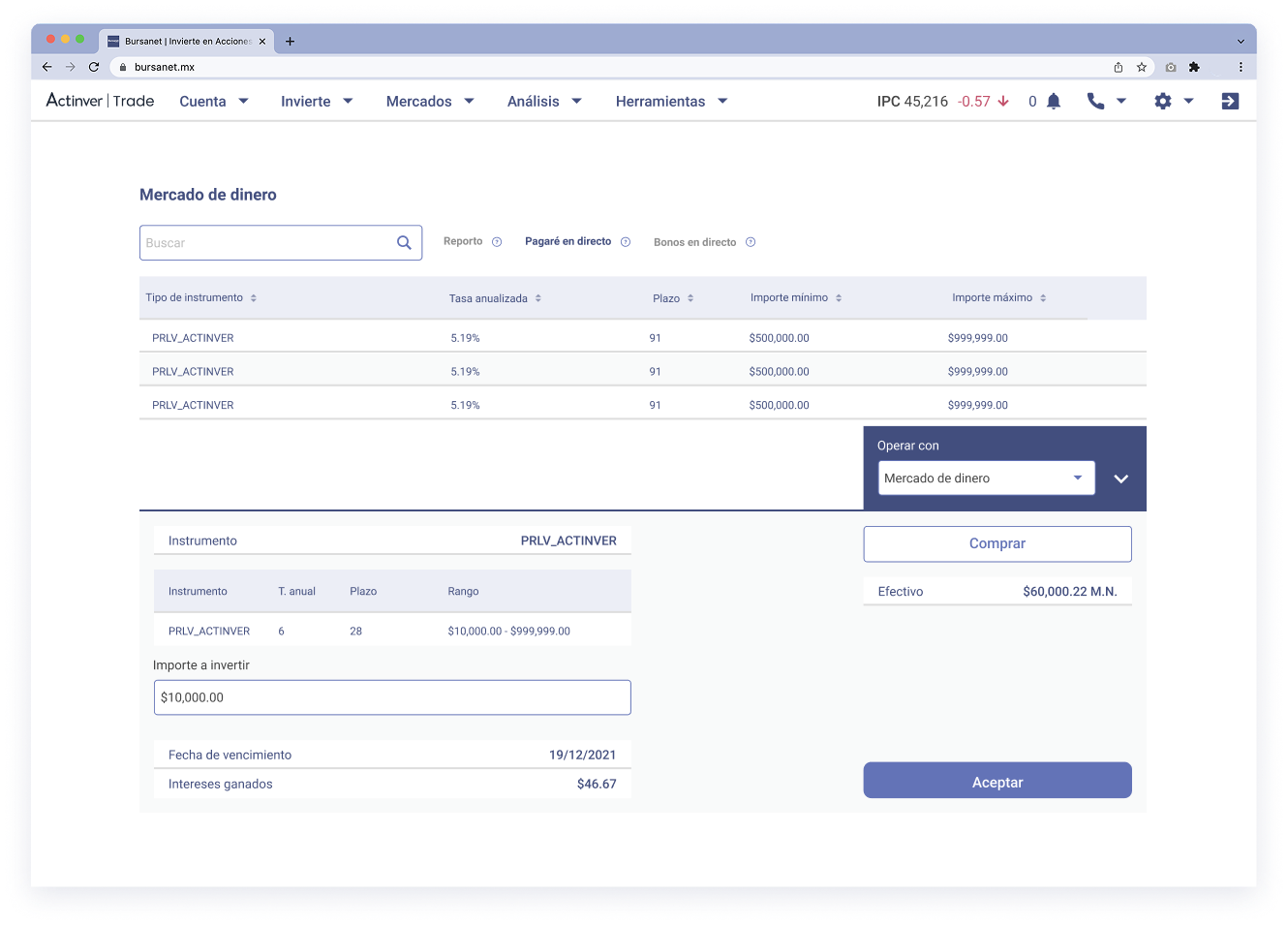Click the notification bell icon
Viewport: 1288px width, 926px height.
click(x=1052, y=101)
